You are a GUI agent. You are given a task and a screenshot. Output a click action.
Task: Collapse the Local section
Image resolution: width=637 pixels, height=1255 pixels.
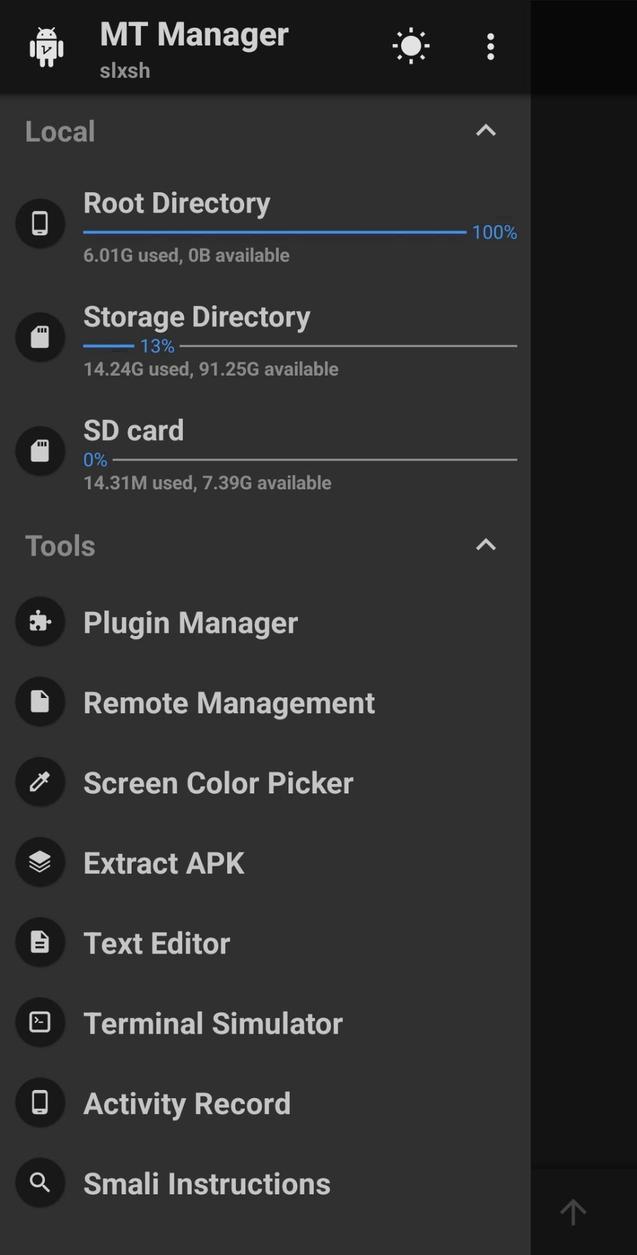485,130
